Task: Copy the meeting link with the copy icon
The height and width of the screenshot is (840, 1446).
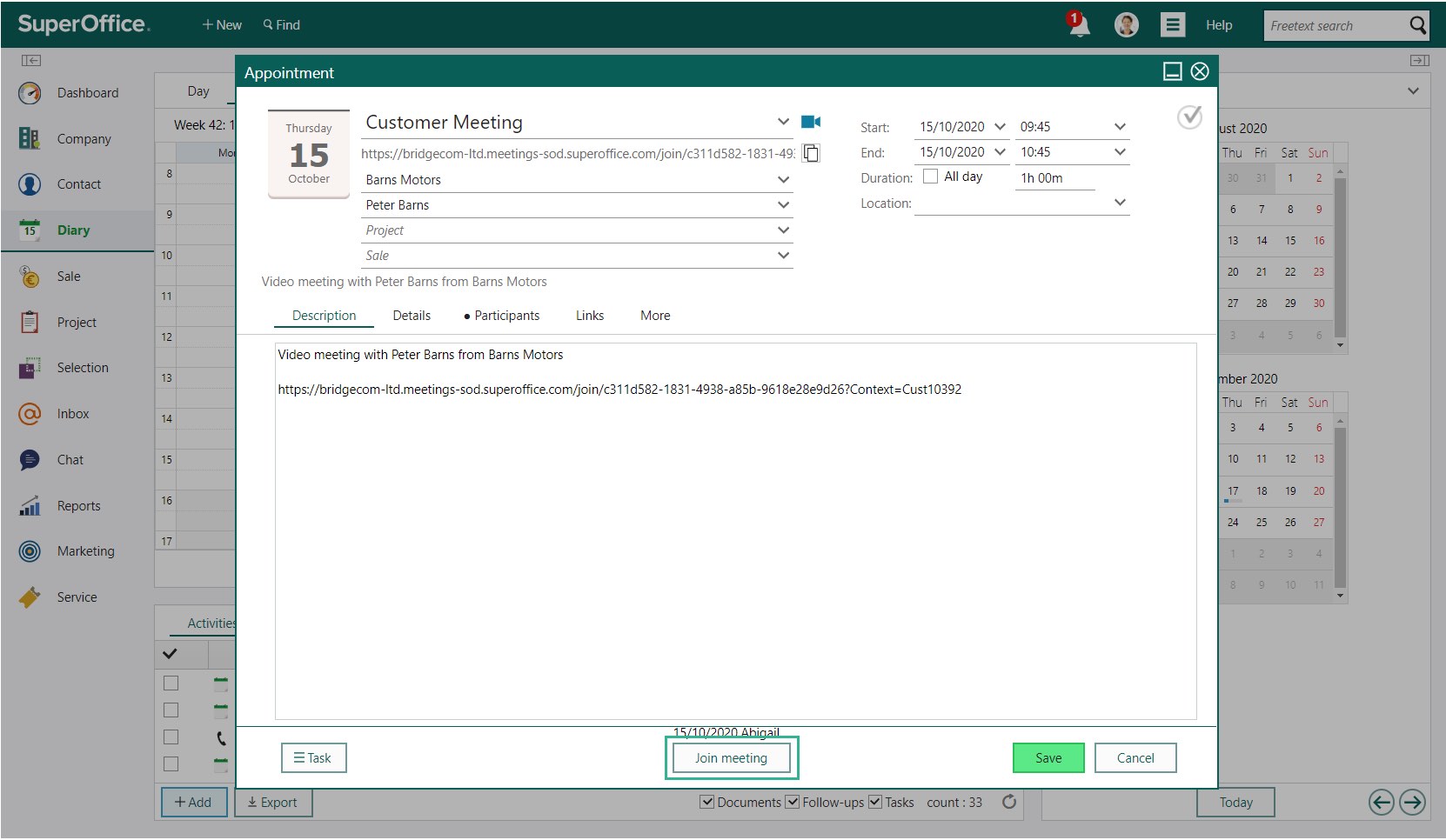Action: point(811,153)
